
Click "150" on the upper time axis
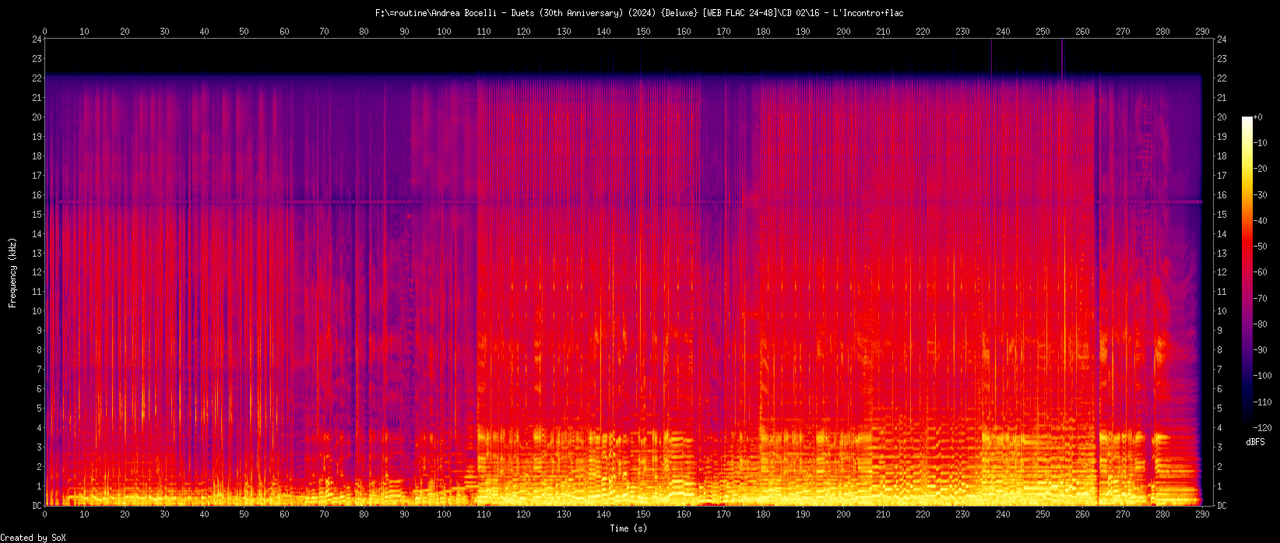tap(643, 31)
